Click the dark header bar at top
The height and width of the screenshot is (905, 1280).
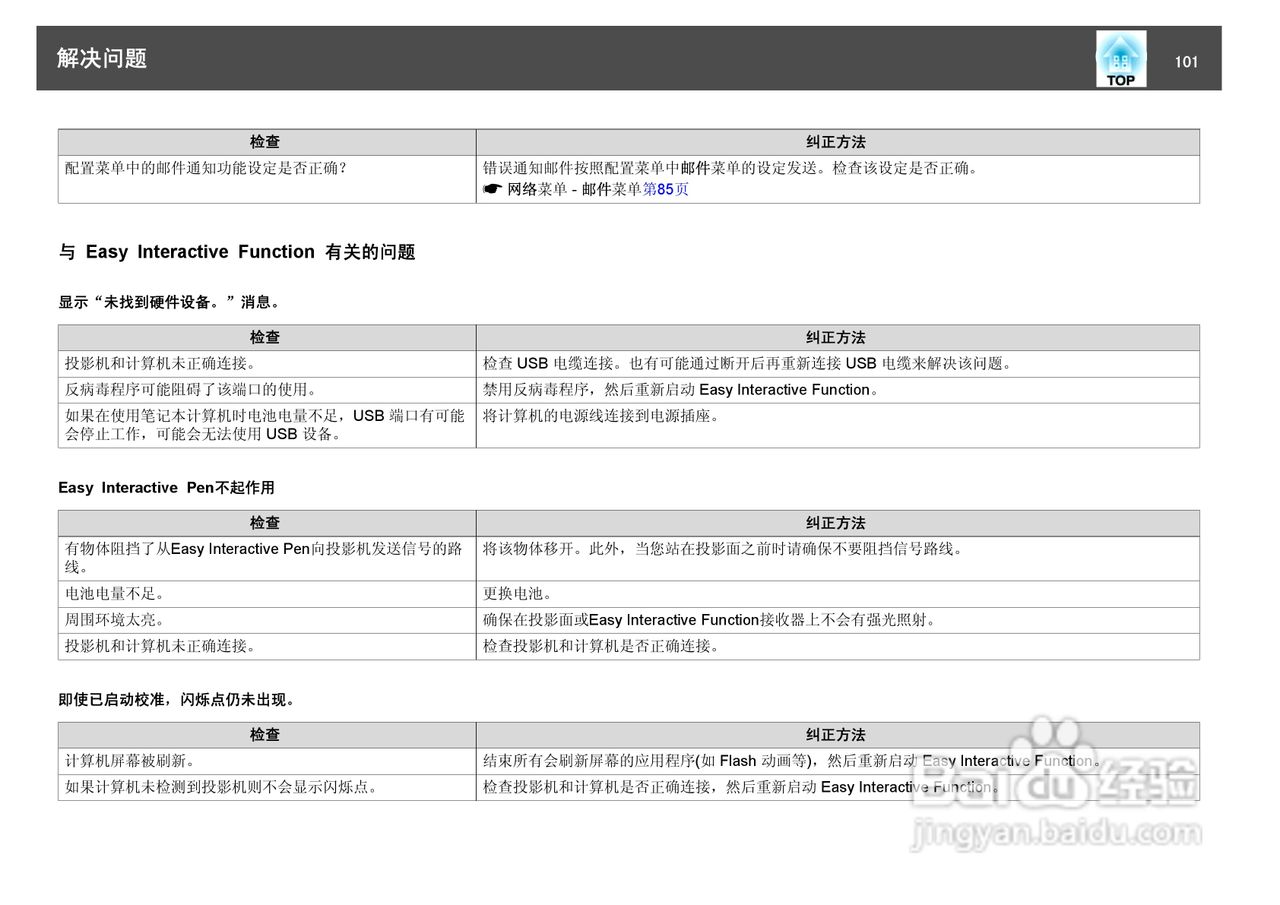coord(600,58)
